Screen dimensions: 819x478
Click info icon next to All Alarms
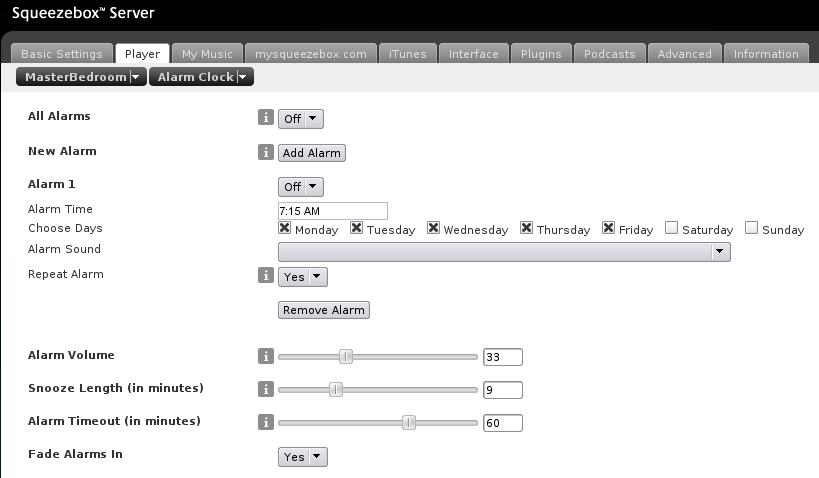(265, 118)
